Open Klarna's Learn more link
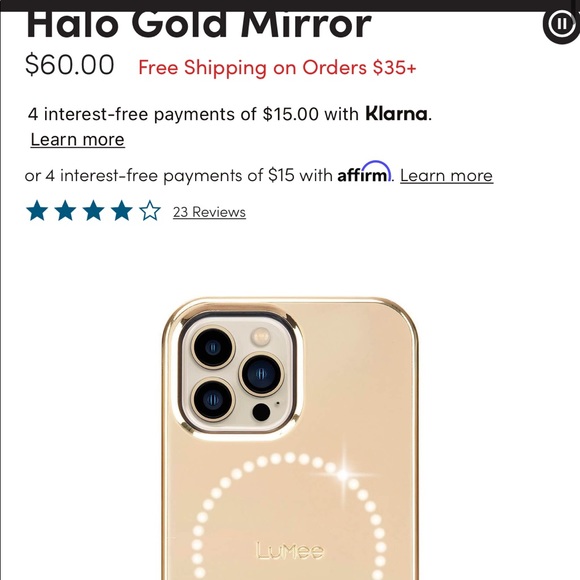The height and width of the screenshot is (580, 580). tap(77, 139)
